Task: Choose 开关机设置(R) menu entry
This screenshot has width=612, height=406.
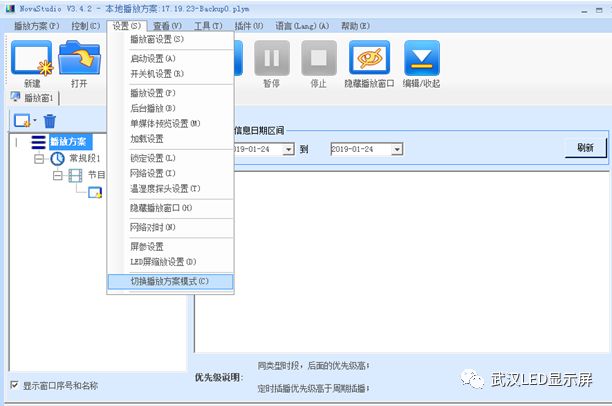Action: [171, 74]
